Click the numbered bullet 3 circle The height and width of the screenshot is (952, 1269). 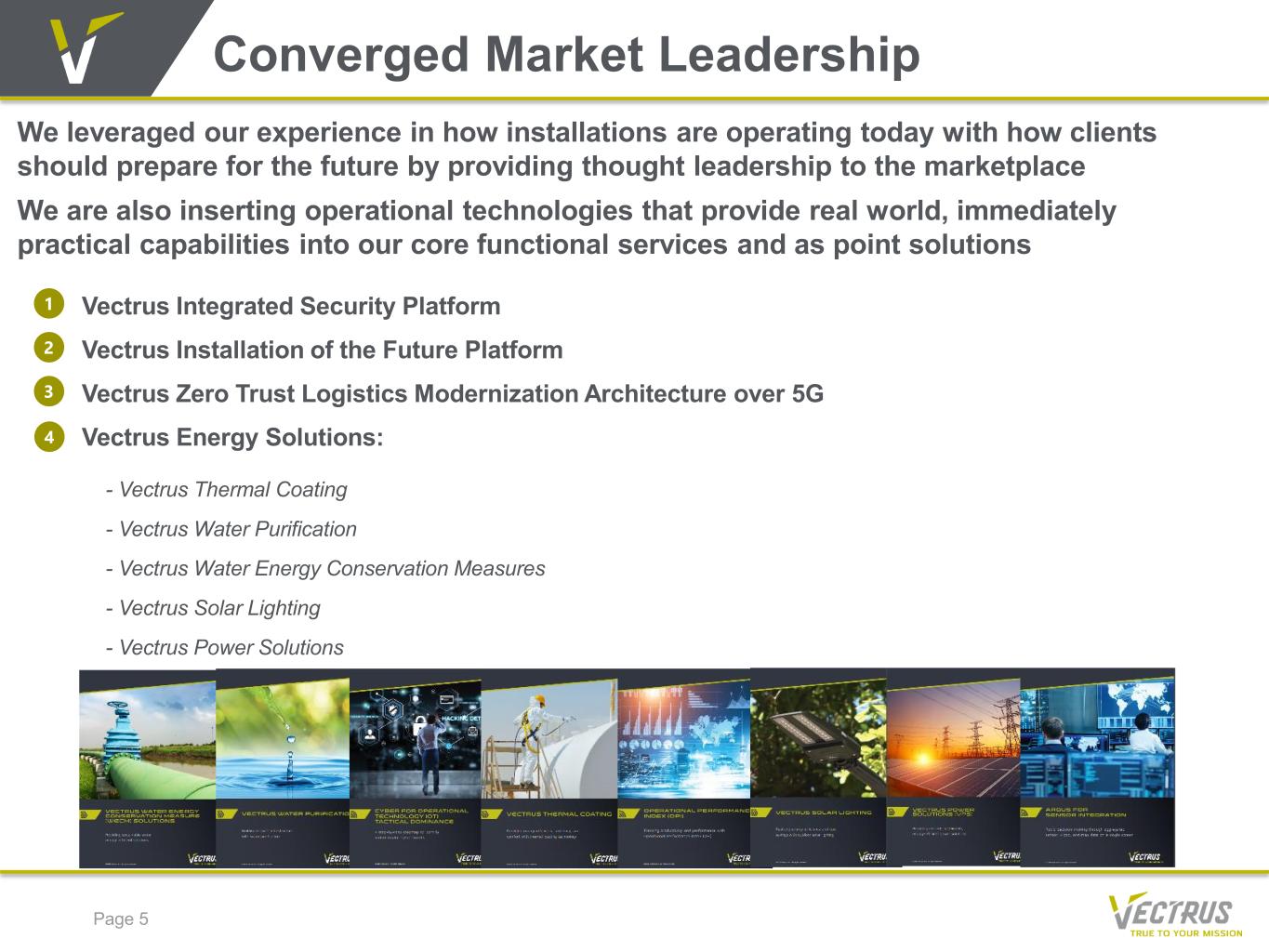click(x=49, y=391)
